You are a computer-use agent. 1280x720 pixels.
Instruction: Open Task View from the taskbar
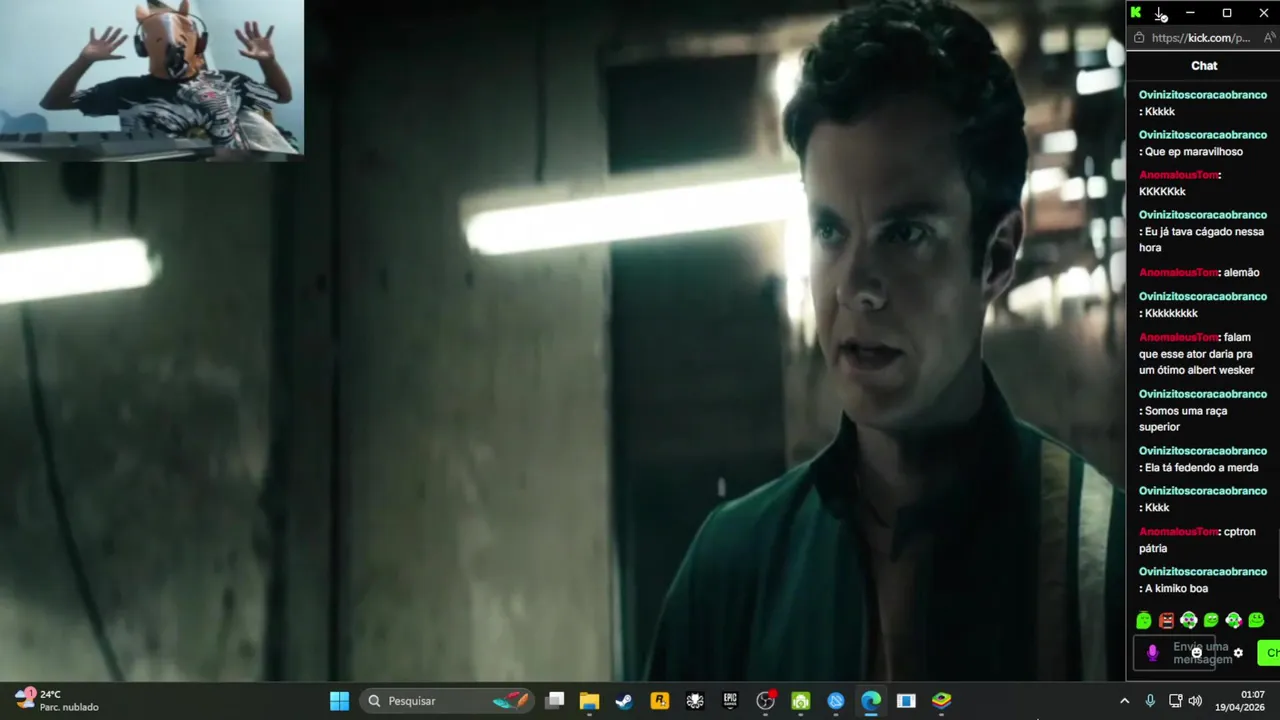coord(555,701)
